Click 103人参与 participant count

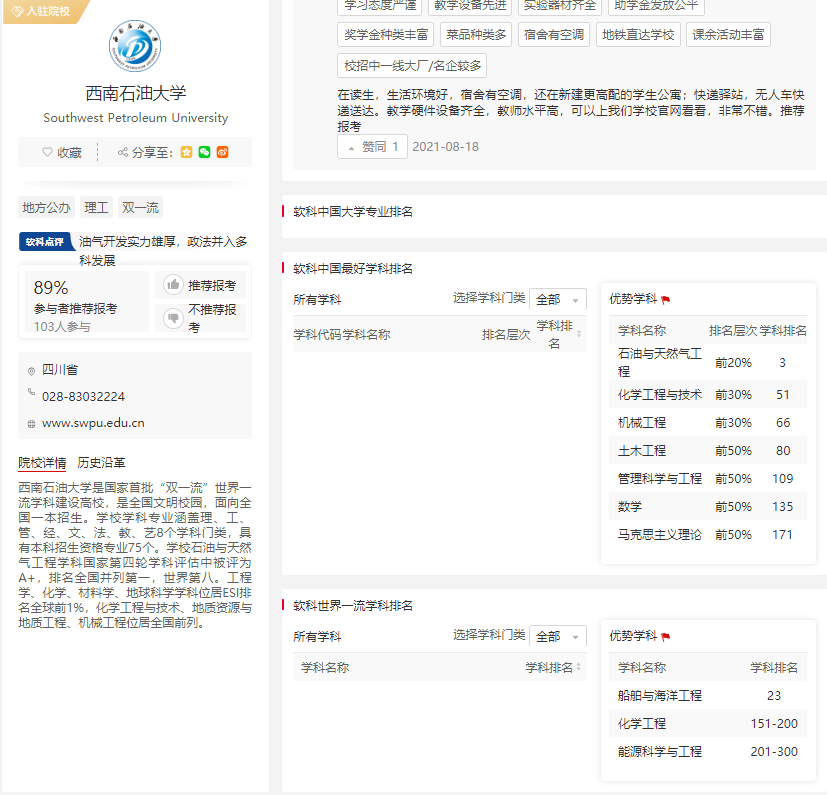[62, 327]
